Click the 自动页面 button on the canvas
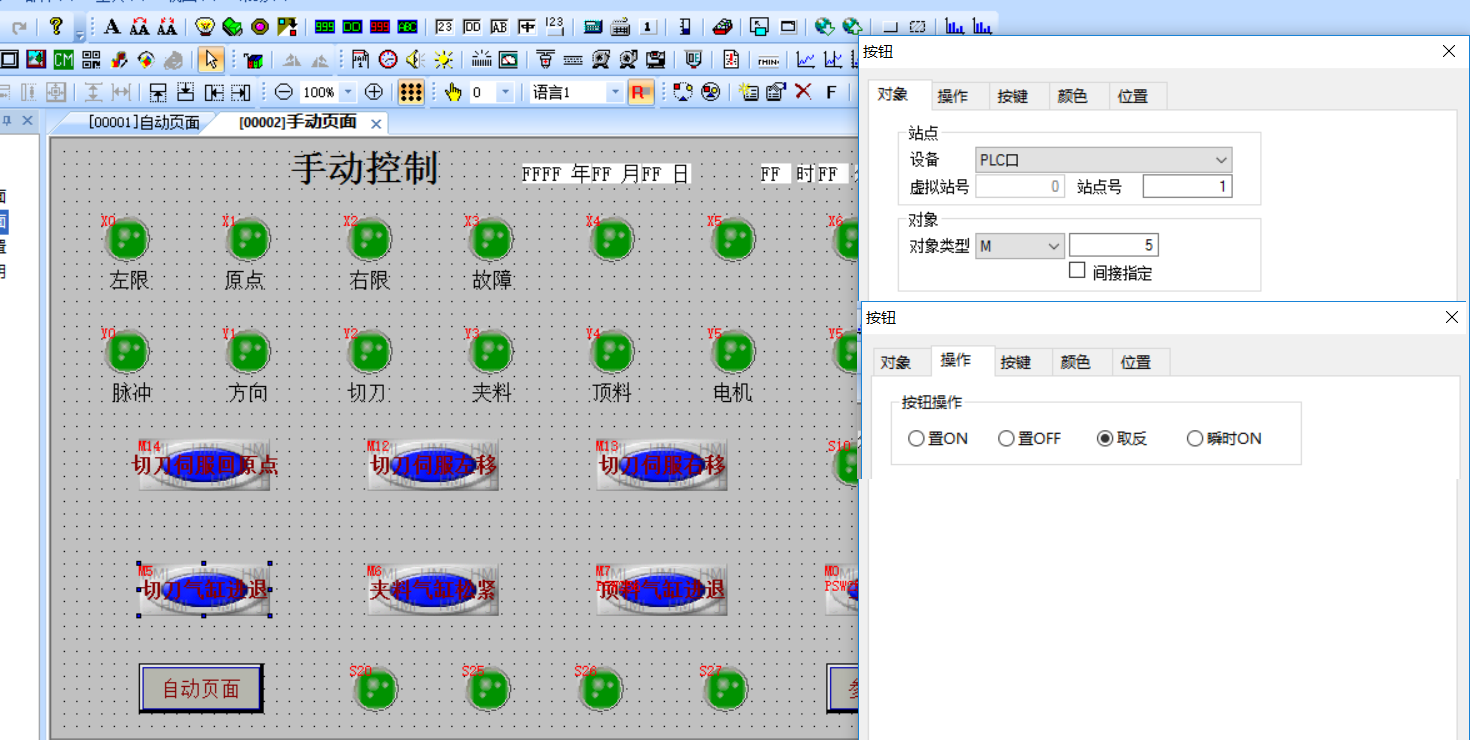This screenshot has height=740, width=1470. click(201, 688)
